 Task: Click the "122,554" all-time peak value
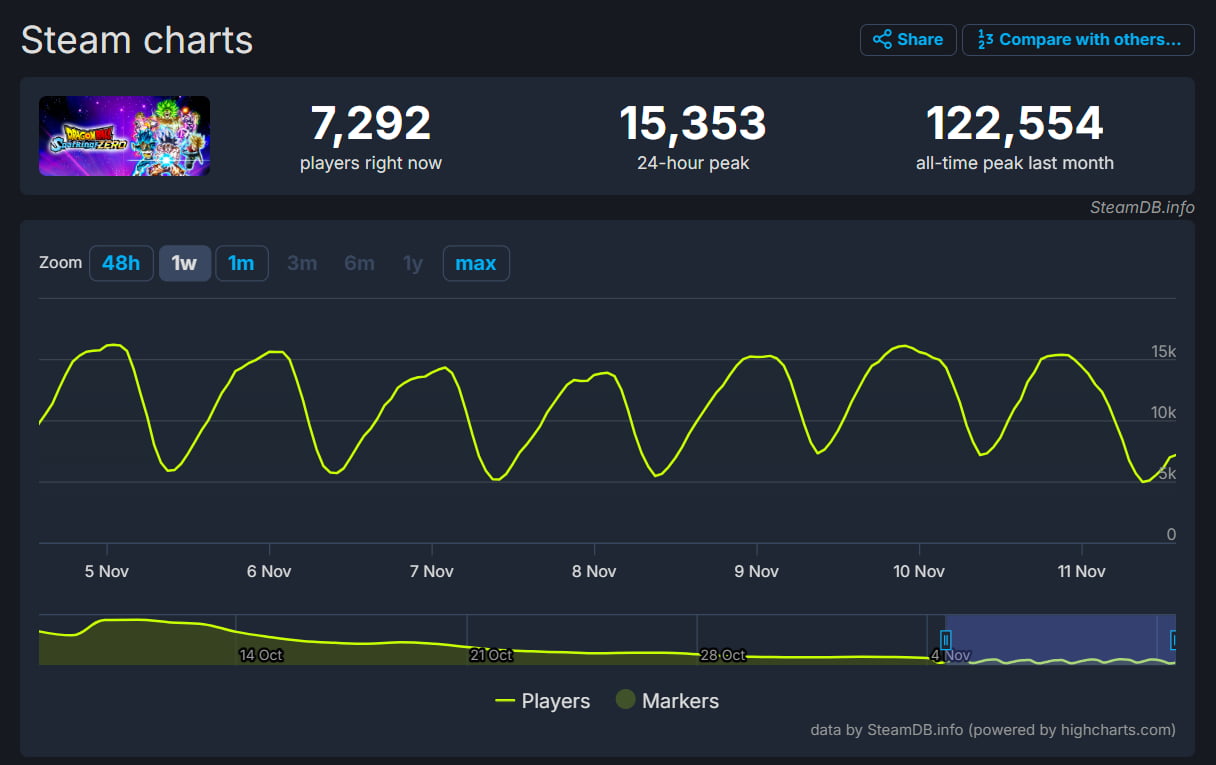click(x=1015, y=123)
